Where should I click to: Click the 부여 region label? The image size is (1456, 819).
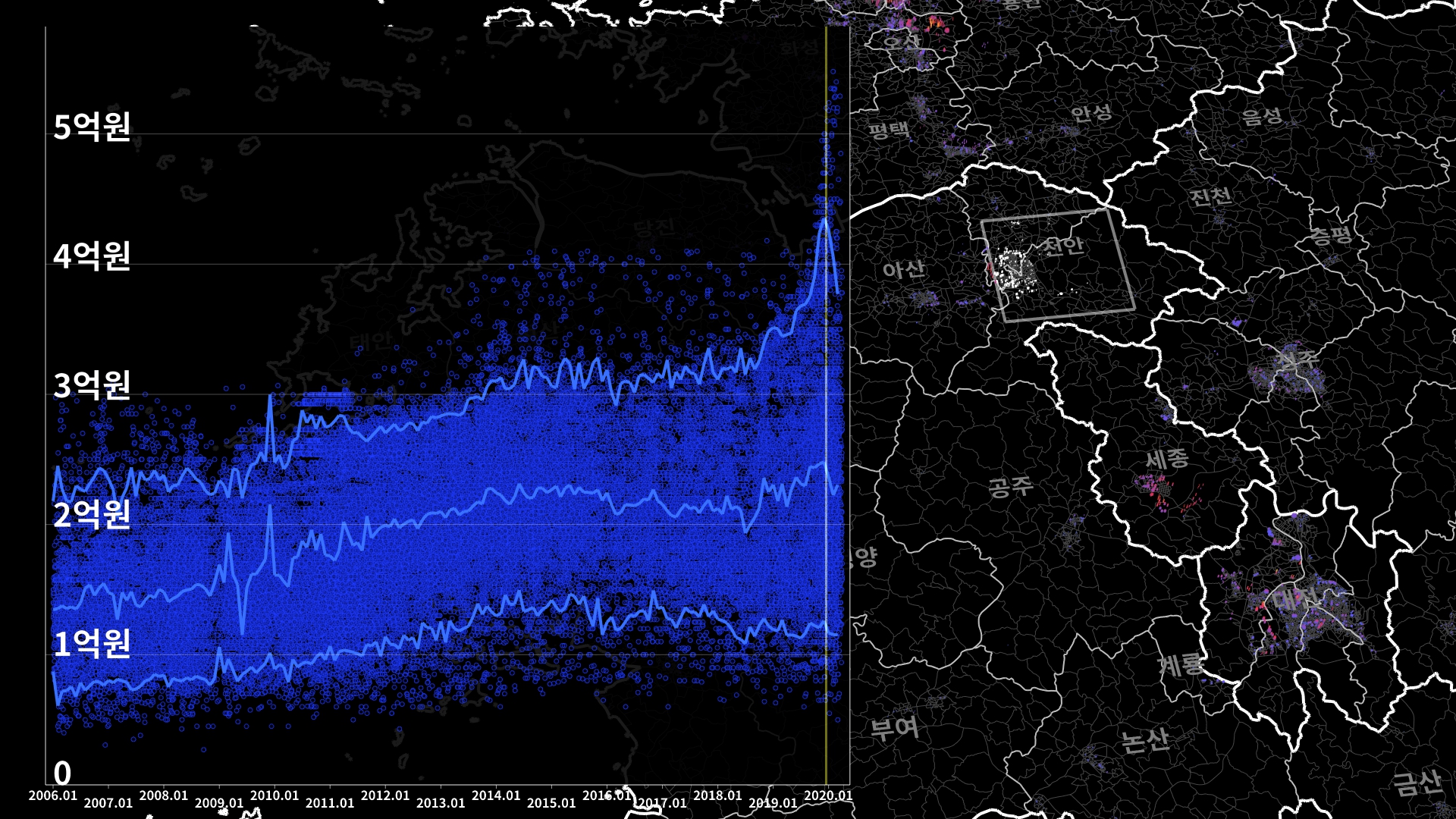coord(895,729)
